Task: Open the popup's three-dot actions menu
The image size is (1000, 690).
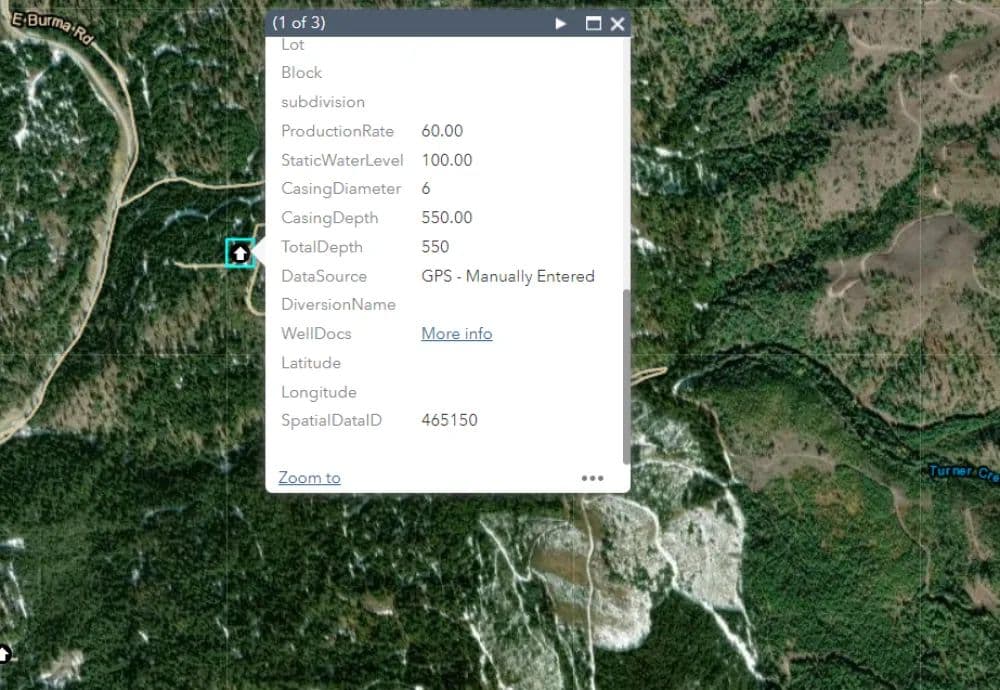Action: click(x=592, y=478)
